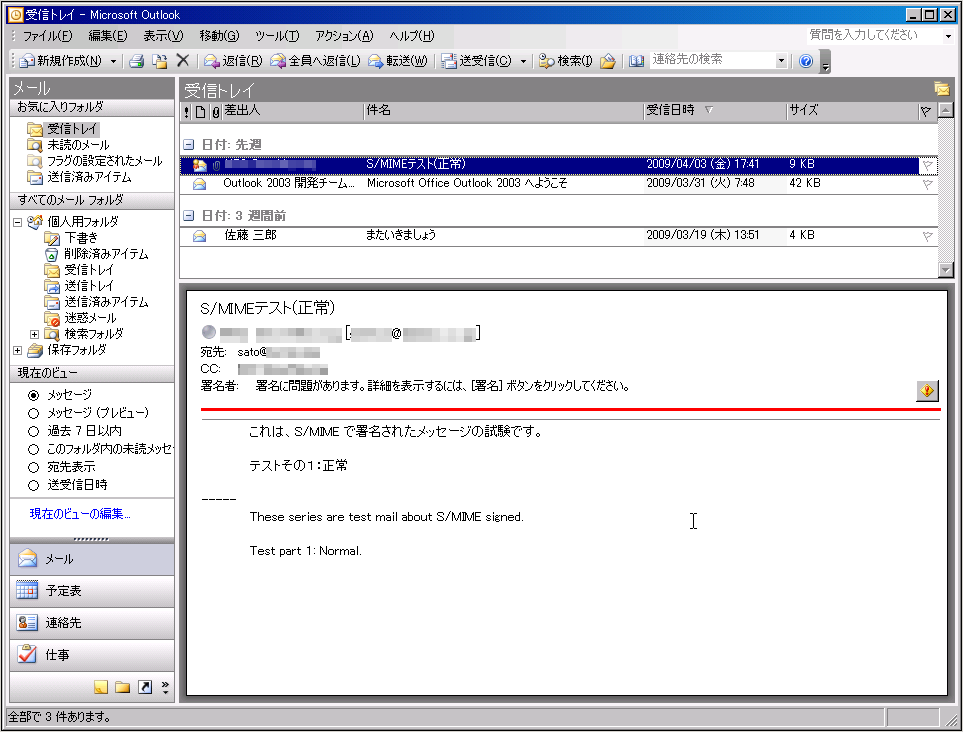
Task: Forward message using 転送(W)
Action: click(x=397, y=61)
